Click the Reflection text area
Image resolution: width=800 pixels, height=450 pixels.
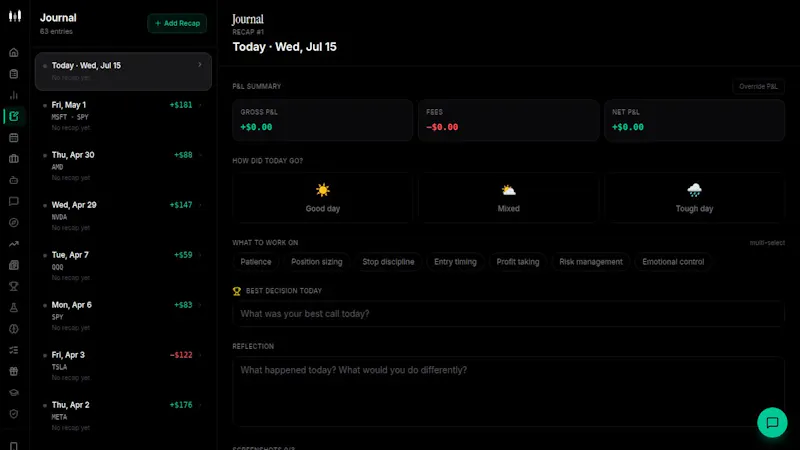[x=508, y=392]
